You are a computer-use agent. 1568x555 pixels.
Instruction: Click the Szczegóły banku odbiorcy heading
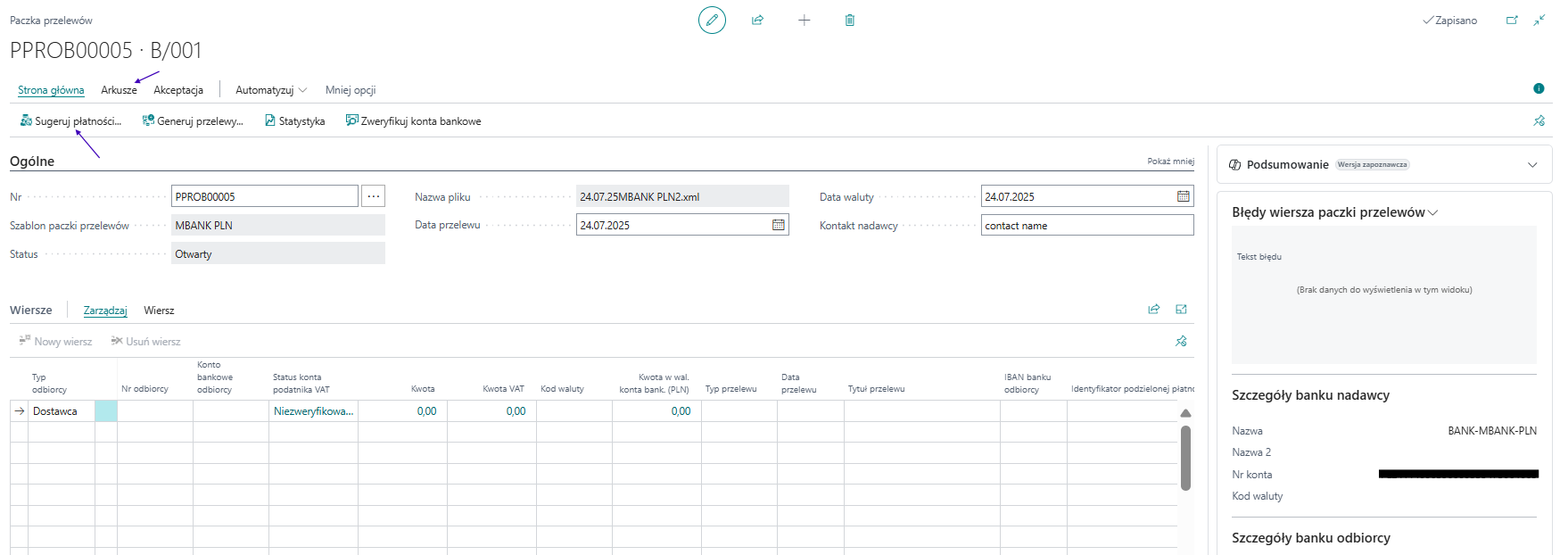(x=1311, y=538)
